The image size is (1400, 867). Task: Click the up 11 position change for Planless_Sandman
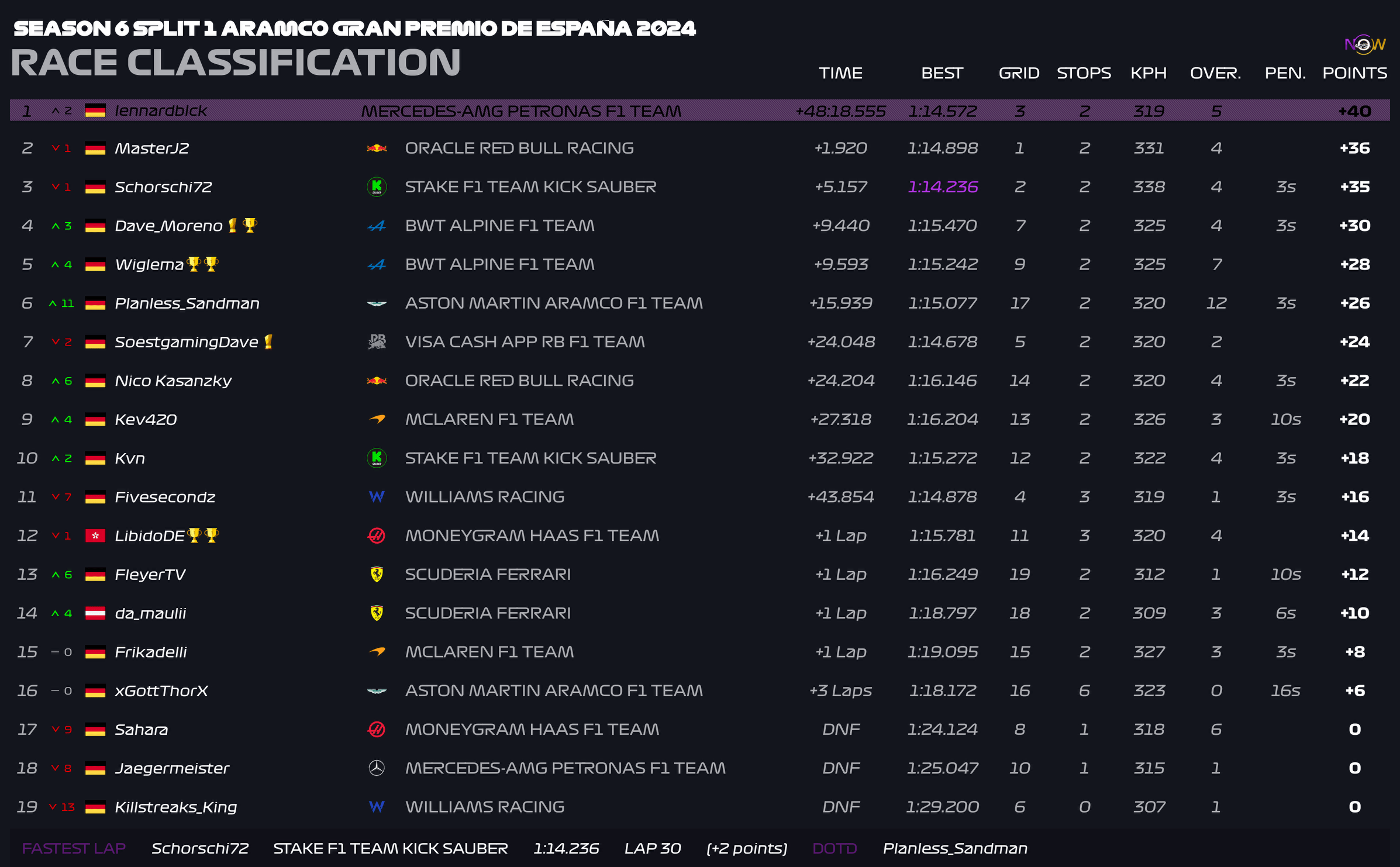coord(61,303)
